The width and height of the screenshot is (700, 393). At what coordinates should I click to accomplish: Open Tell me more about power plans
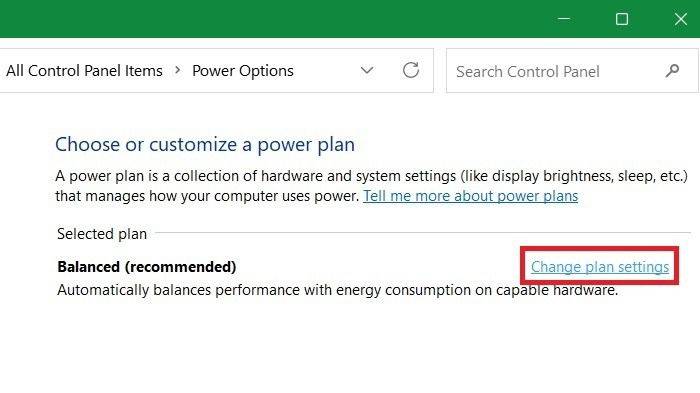coord(471,196)
